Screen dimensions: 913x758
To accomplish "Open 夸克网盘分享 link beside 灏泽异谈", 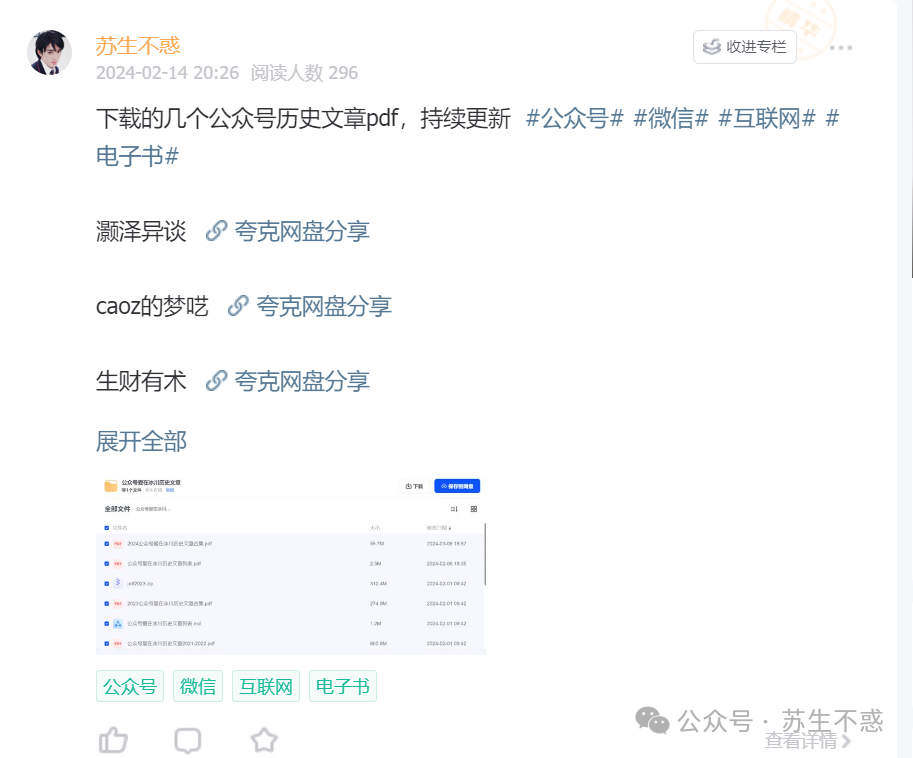I will tap(302, 231).
